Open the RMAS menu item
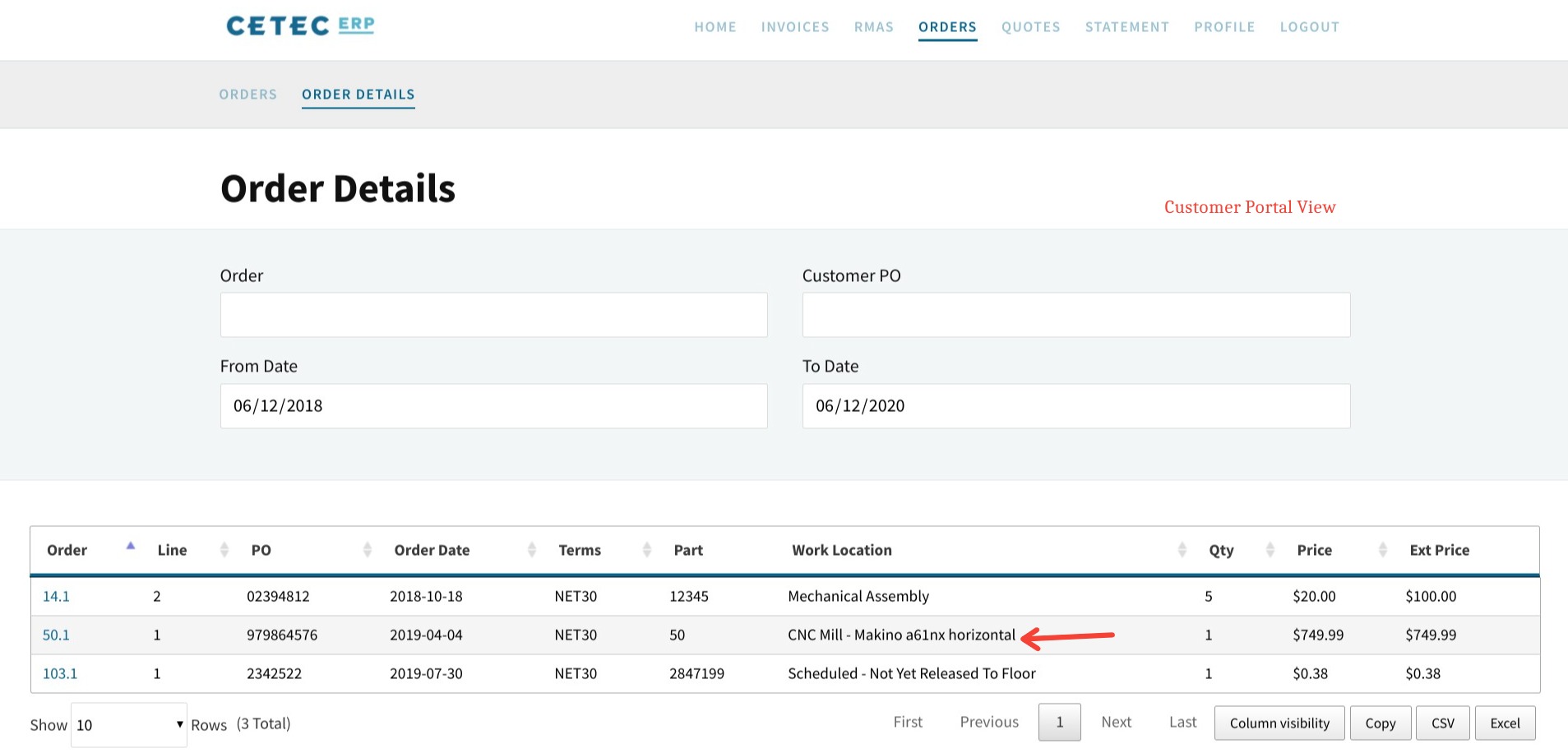The image size is (1568, 753). pyautogui.click(x=874, y=27)
